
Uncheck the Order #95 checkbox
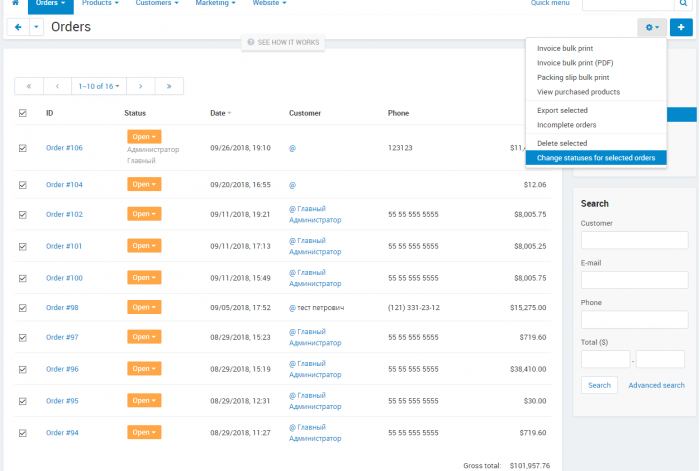point(23,401)
